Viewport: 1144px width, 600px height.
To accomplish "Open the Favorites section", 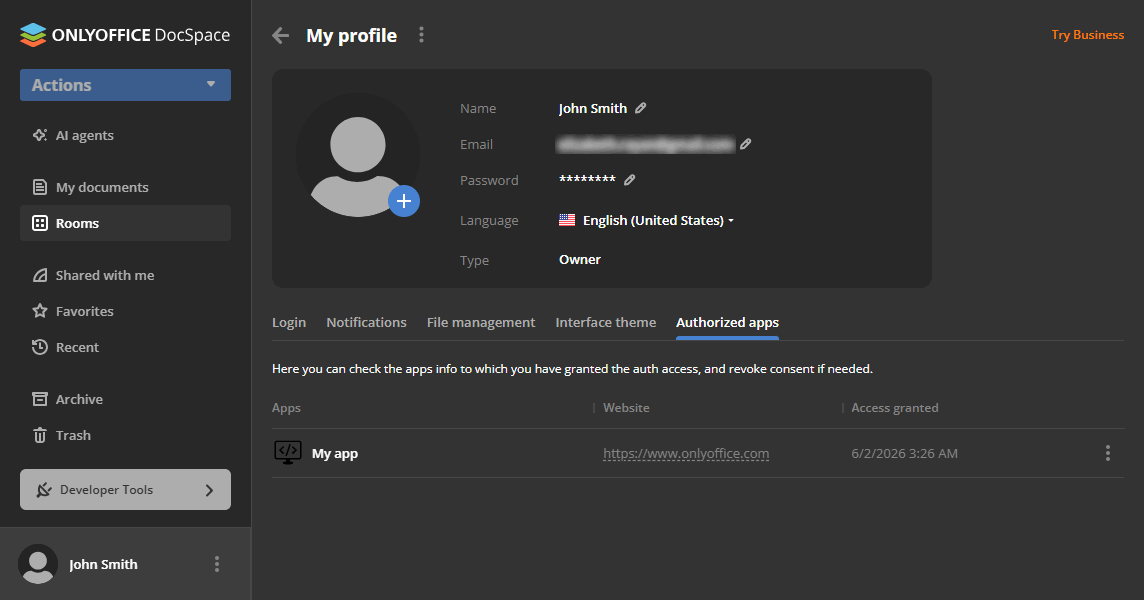I will pos(73,311).
